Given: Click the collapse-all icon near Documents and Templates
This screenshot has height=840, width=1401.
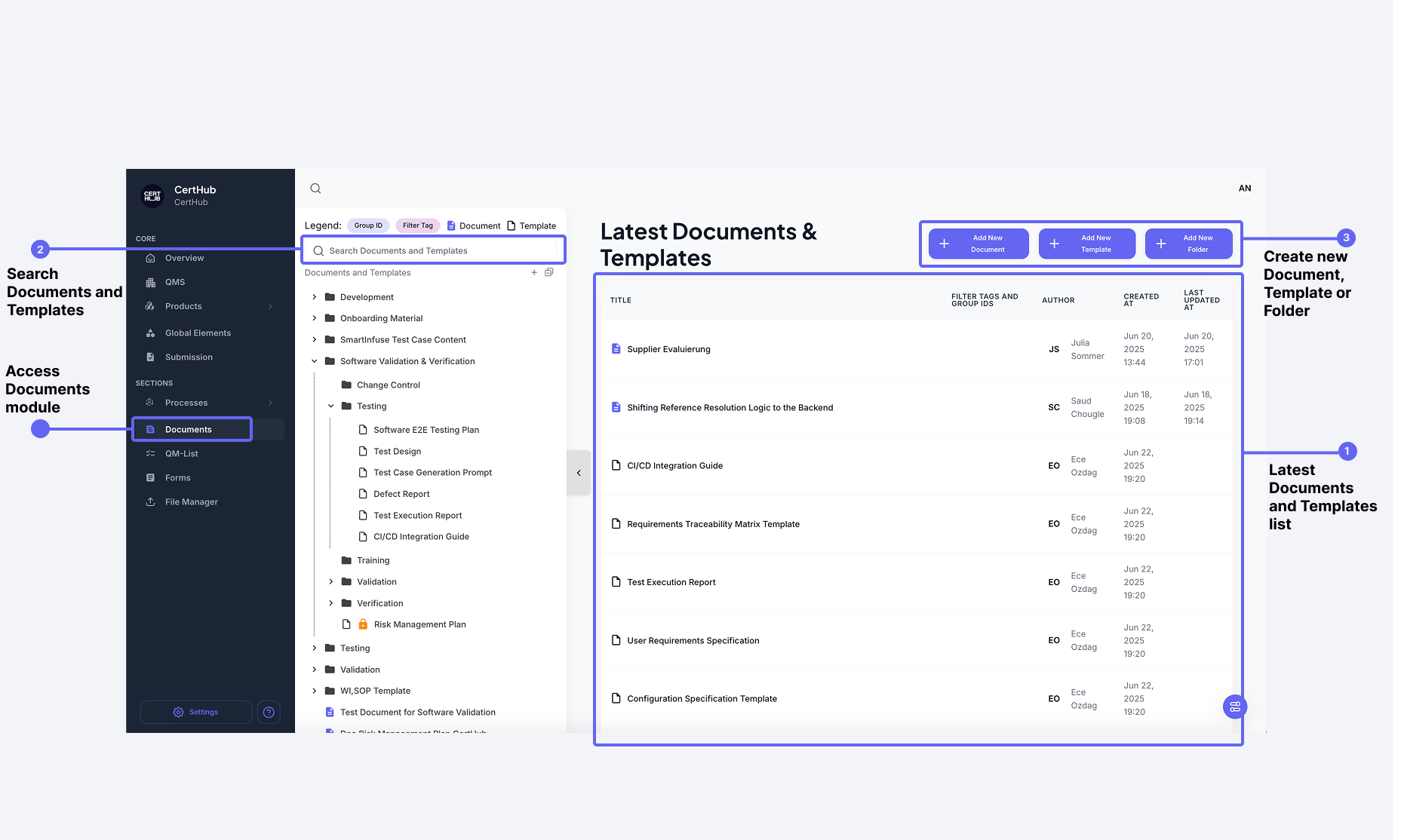Looking at the screenshot, I should (549, 272).
